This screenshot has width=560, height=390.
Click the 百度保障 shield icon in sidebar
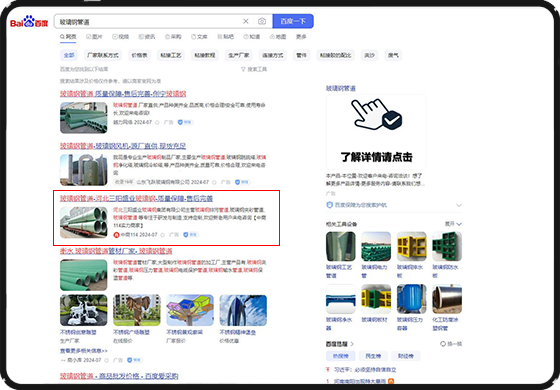pyautogui.click(x=330, y=205)
